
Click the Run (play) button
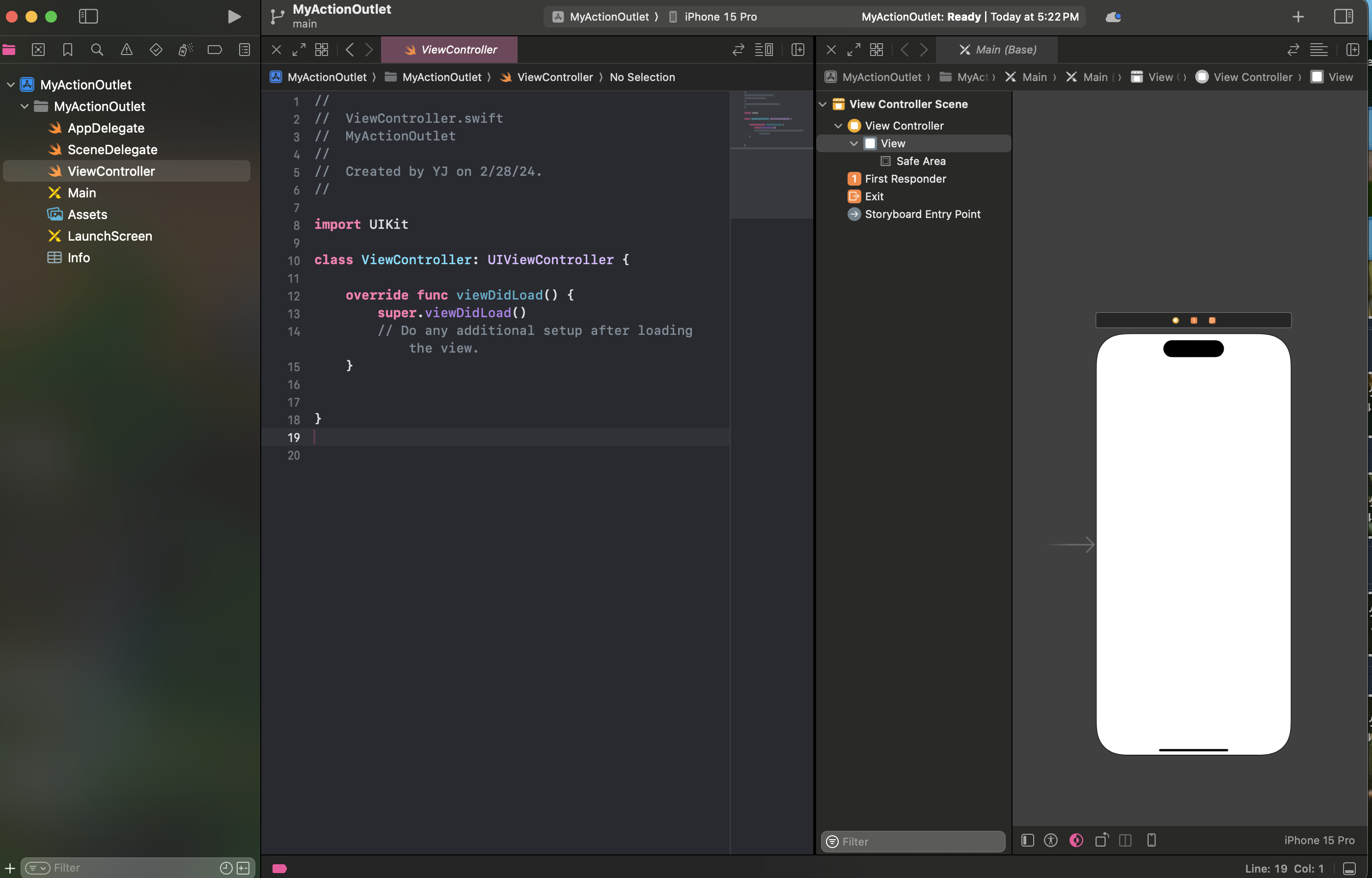tap(234, 17)
